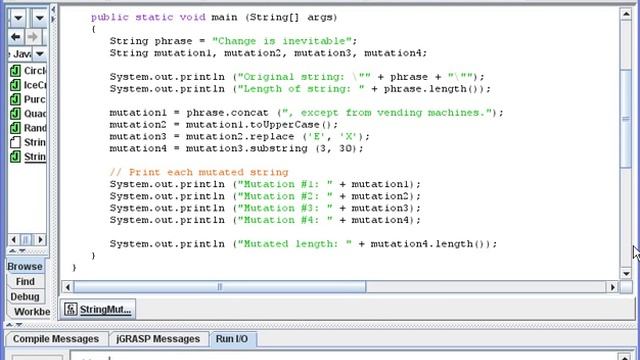Click the right expand arrow on vertical divider

pyautogui.click(x=53, y=18)
